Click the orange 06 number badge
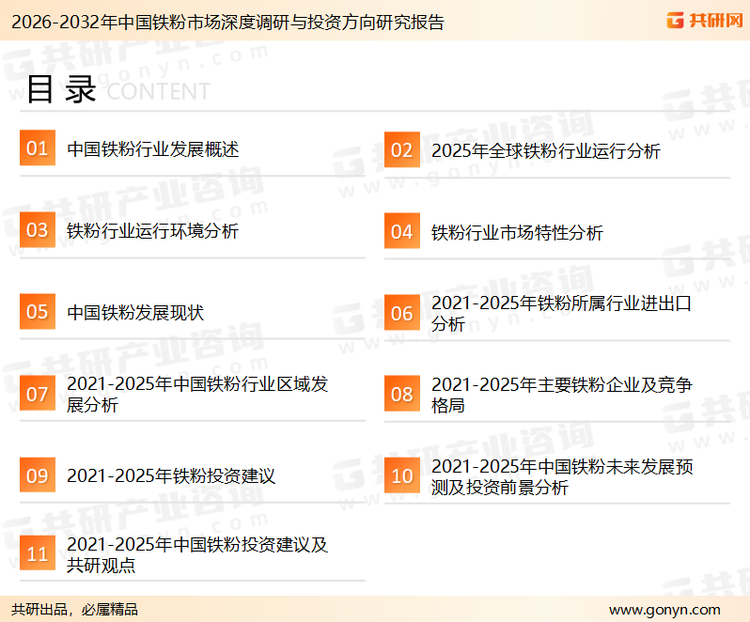This screenshot has height=622, width=750. [x=402, y=313]
